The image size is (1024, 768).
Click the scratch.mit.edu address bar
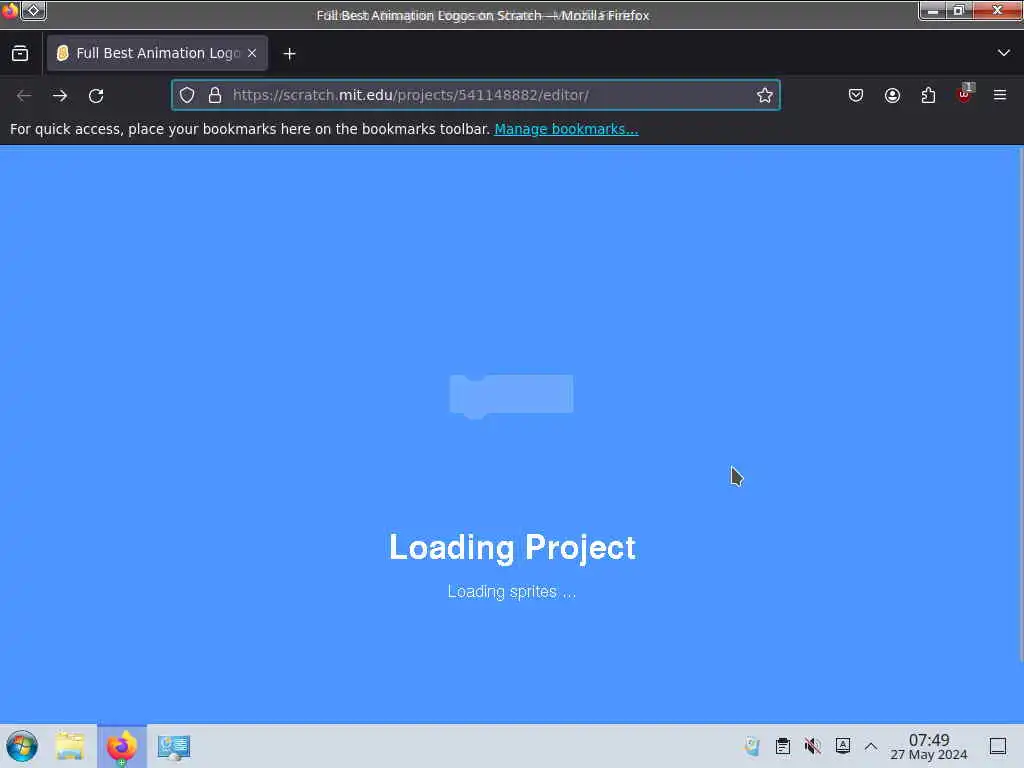pyautogui.click(x=476, y=95)
